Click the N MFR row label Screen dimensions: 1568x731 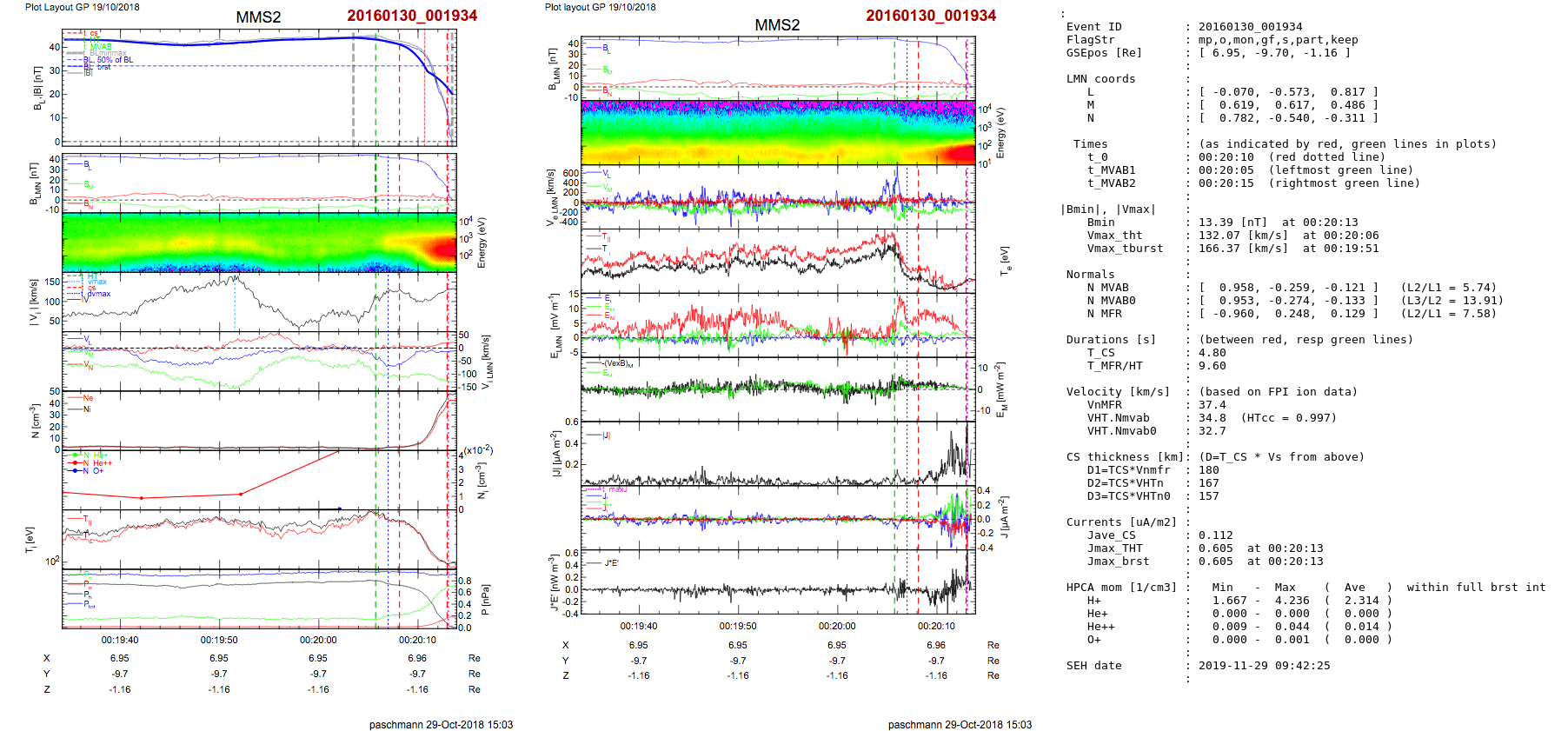click(1104, 314)
